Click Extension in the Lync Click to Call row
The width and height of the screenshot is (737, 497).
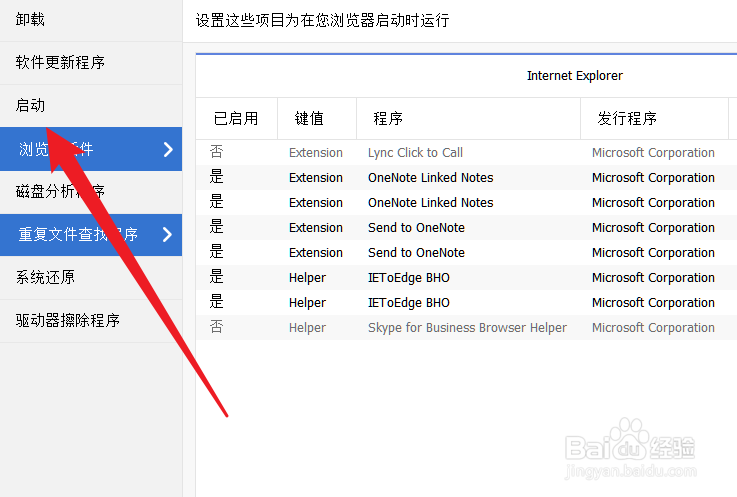(315, 153)
